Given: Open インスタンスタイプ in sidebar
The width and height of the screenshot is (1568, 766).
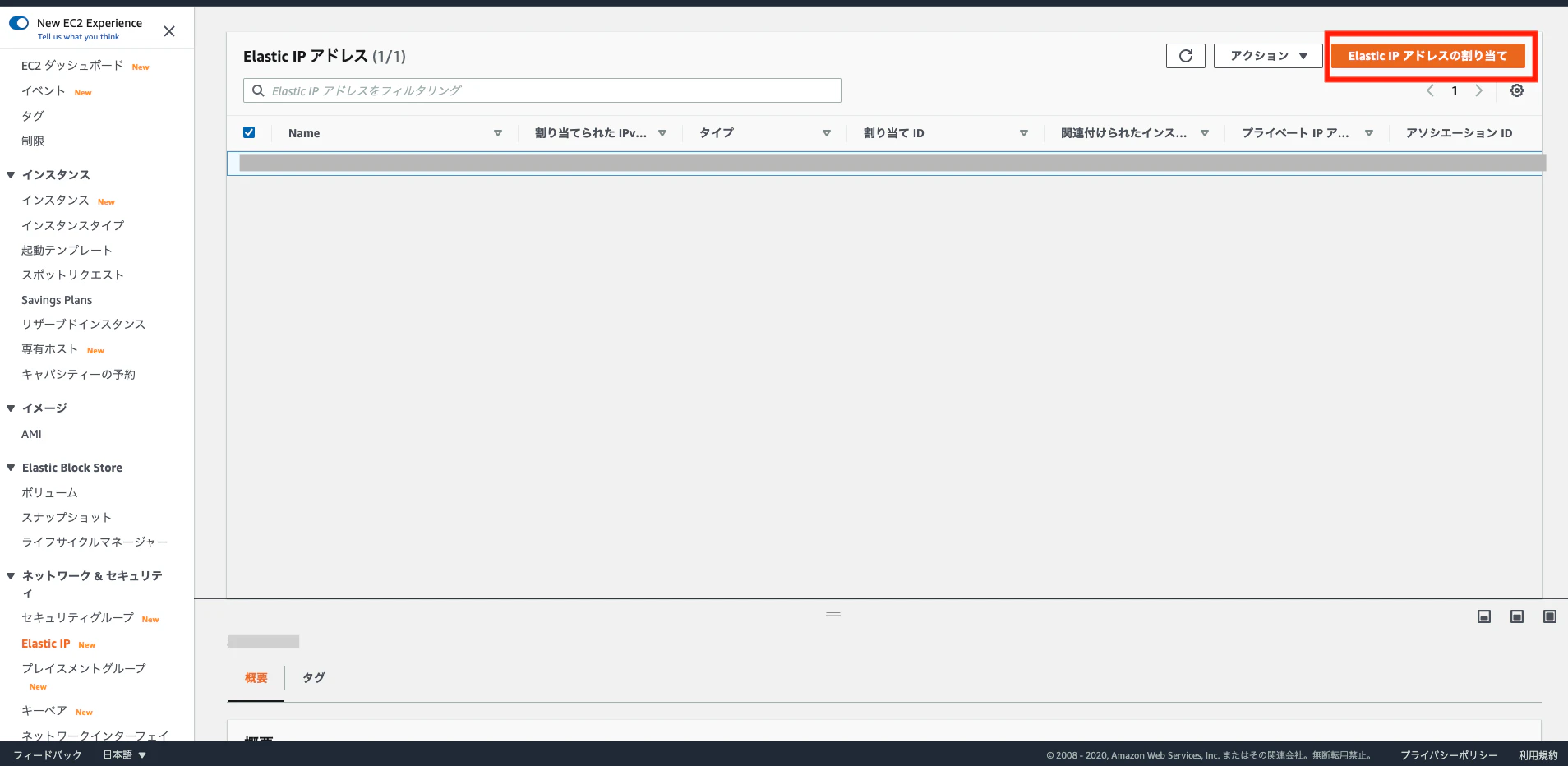Looking at the screenshot, I should 73,225.
